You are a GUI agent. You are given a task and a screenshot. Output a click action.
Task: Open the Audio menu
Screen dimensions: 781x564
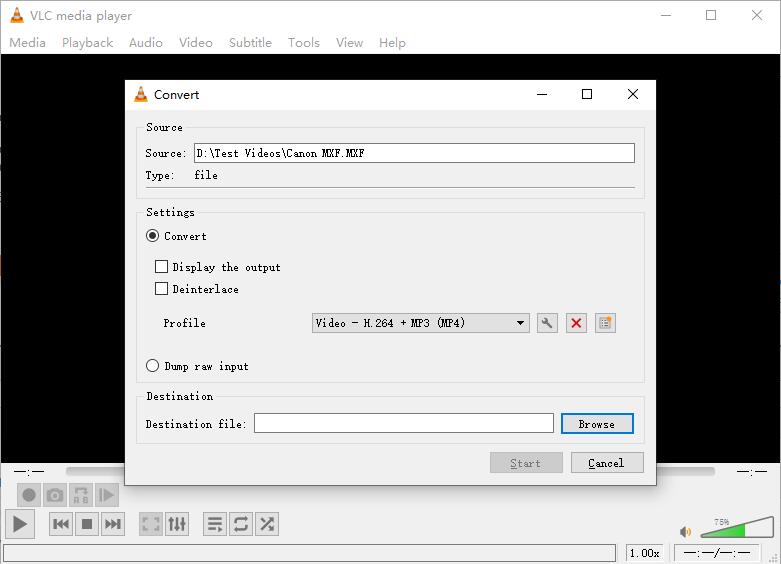(x=146, y=43)
